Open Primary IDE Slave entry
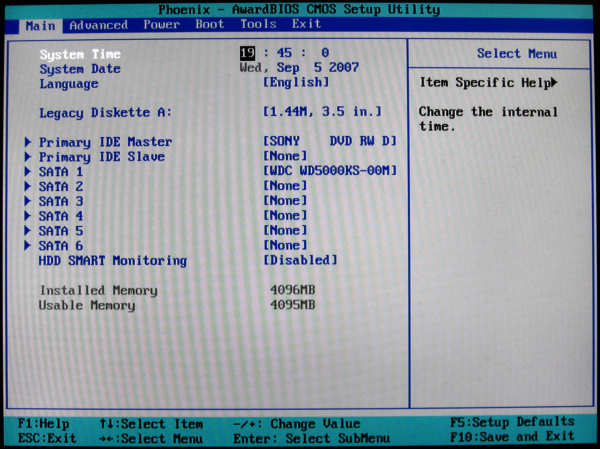600x449 pixels. tap(102, 157)
